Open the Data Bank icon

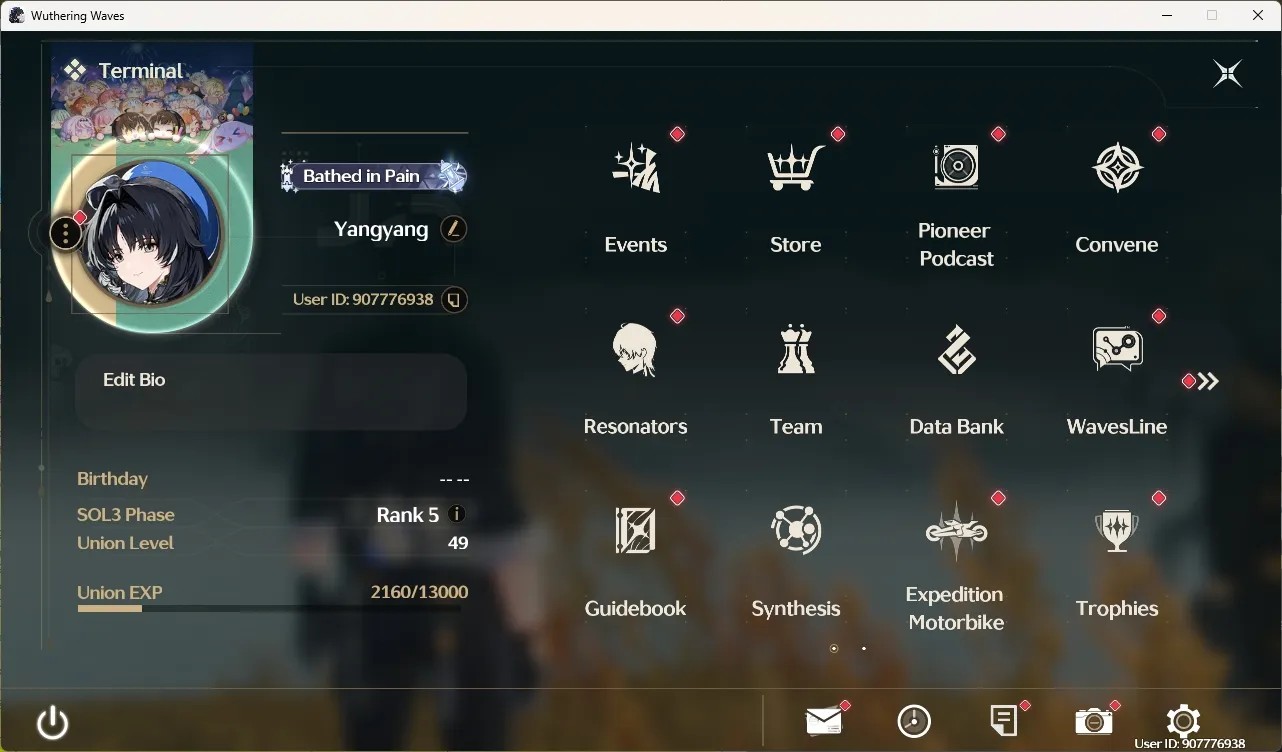956,349
